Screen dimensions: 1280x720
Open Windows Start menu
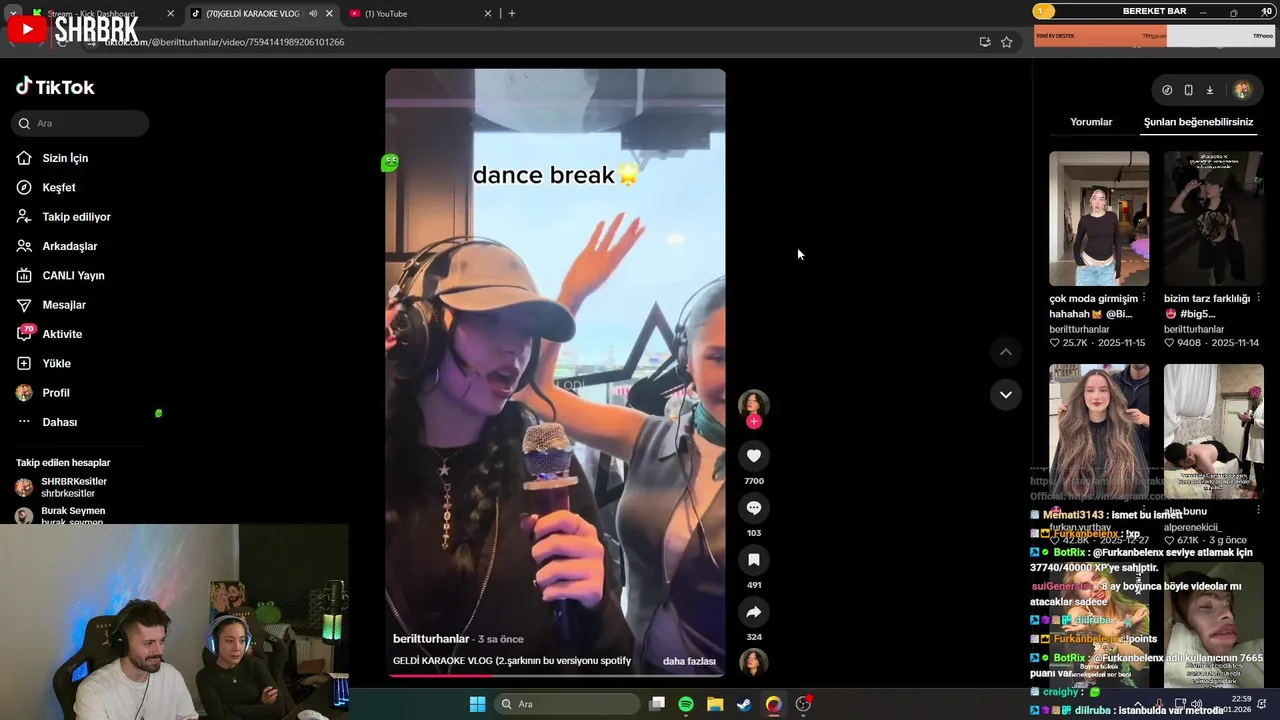(x=477, y=704)
